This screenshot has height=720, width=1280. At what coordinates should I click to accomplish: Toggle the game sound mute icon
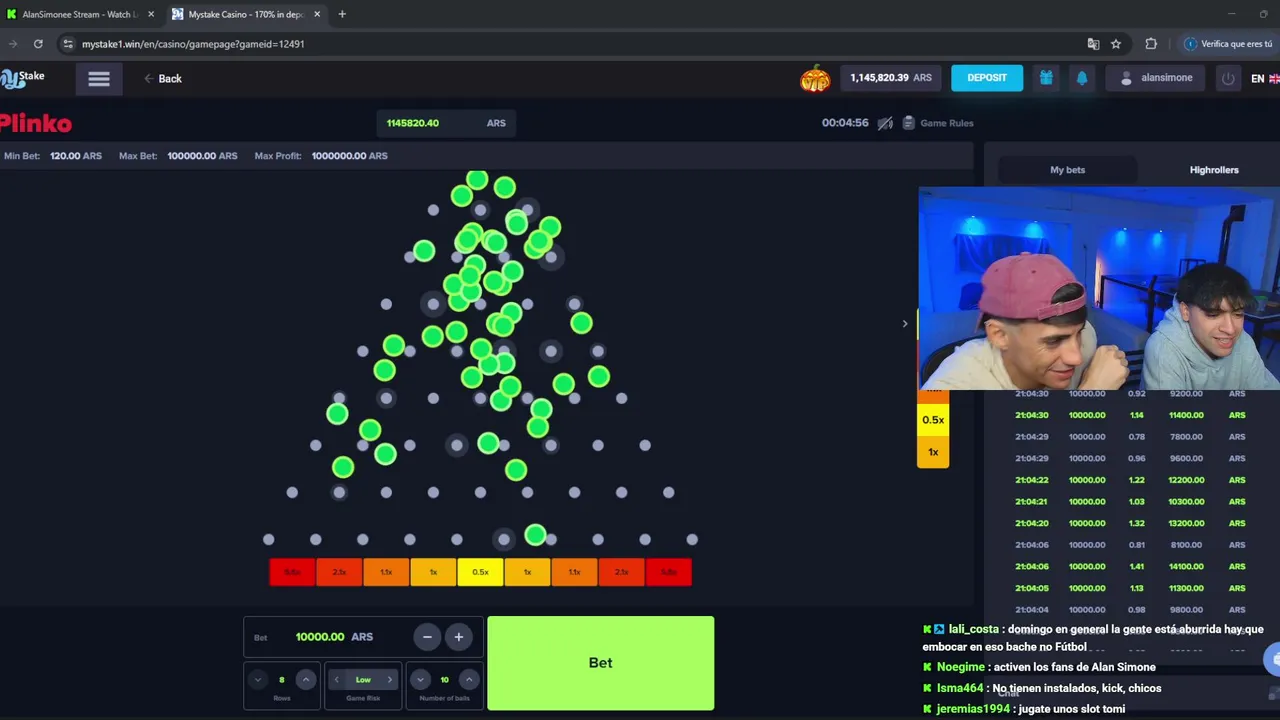pos(885,123)
